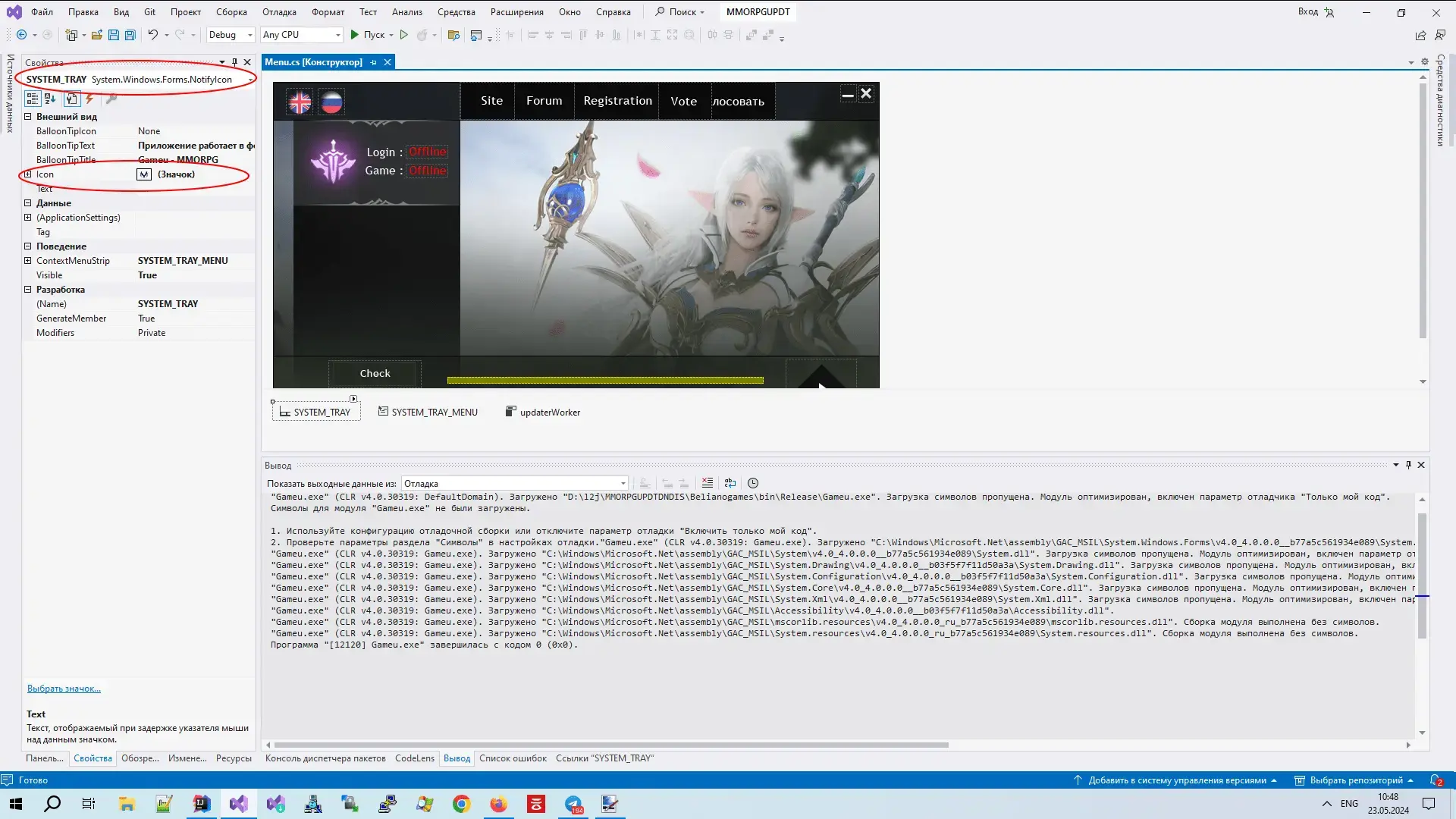Click the yellow progress bar on the form
1456x819 pixels.
point(605,381)
